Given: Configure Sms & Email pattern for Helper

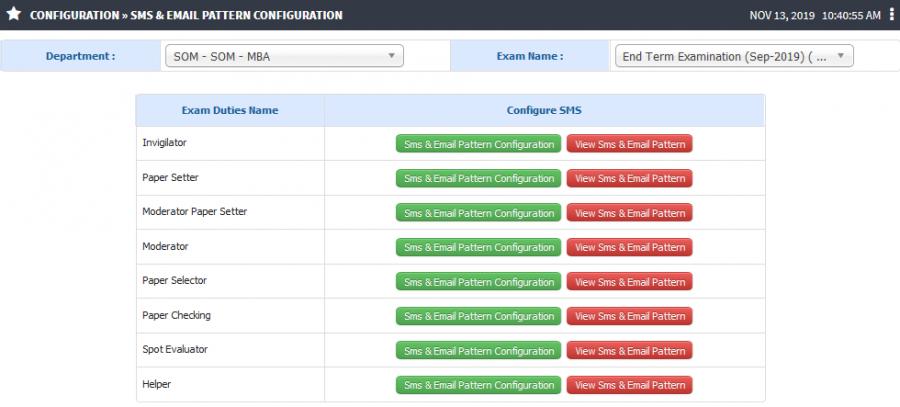Looking at the screenshot, I should click(x=478, y=385).
